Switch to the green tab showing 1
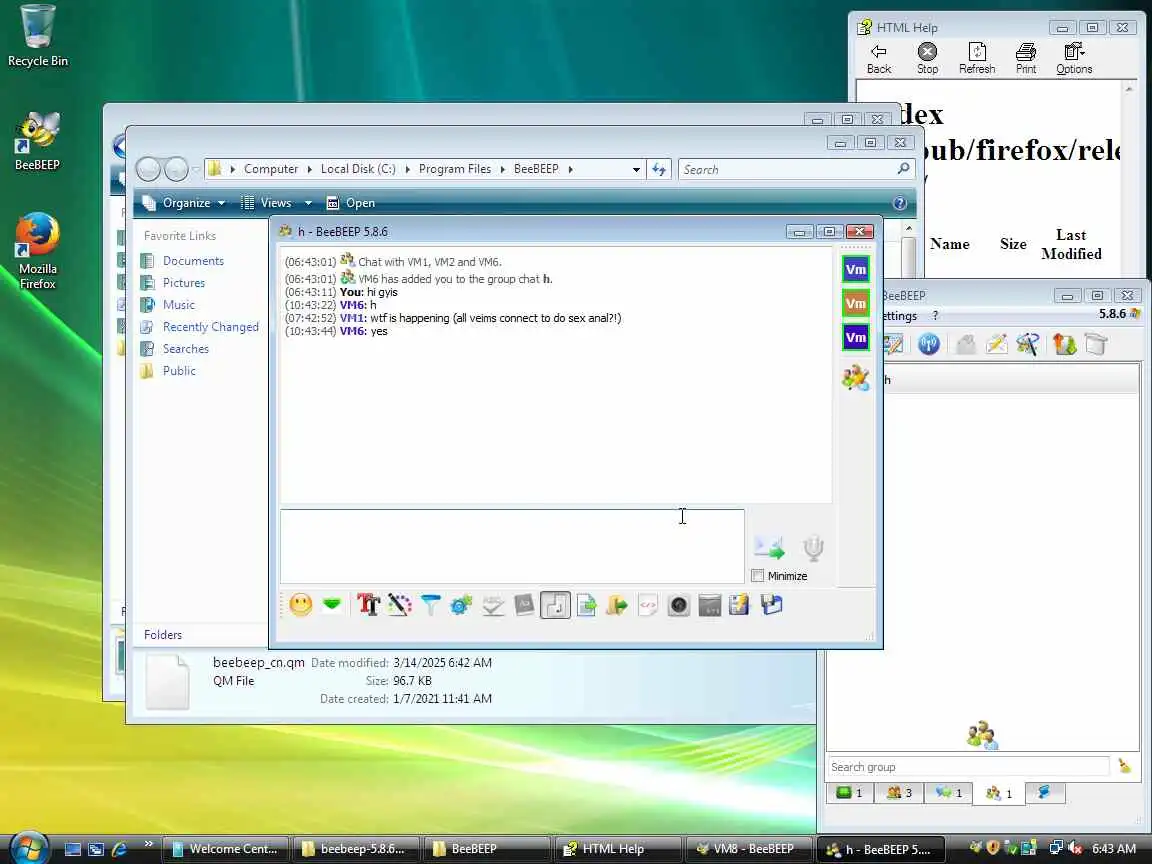Image resolution: width=1152 pixels, height=864 pixels. (x=849, y=793)
